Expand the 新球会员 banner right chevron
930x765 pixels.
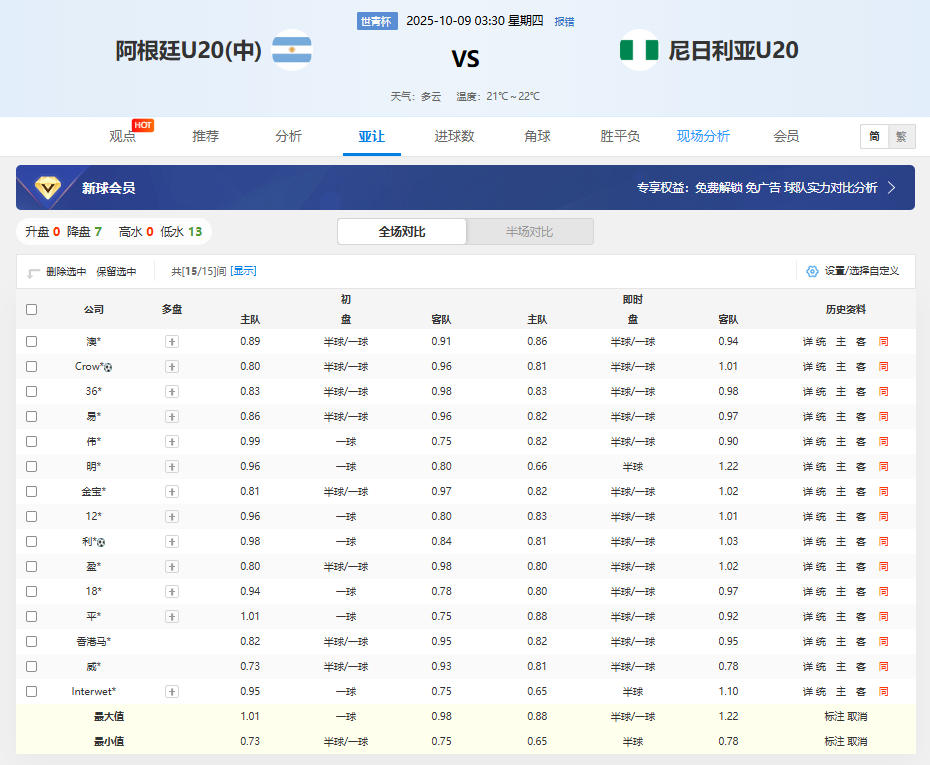pyautogui.click(x=892, y=187)
